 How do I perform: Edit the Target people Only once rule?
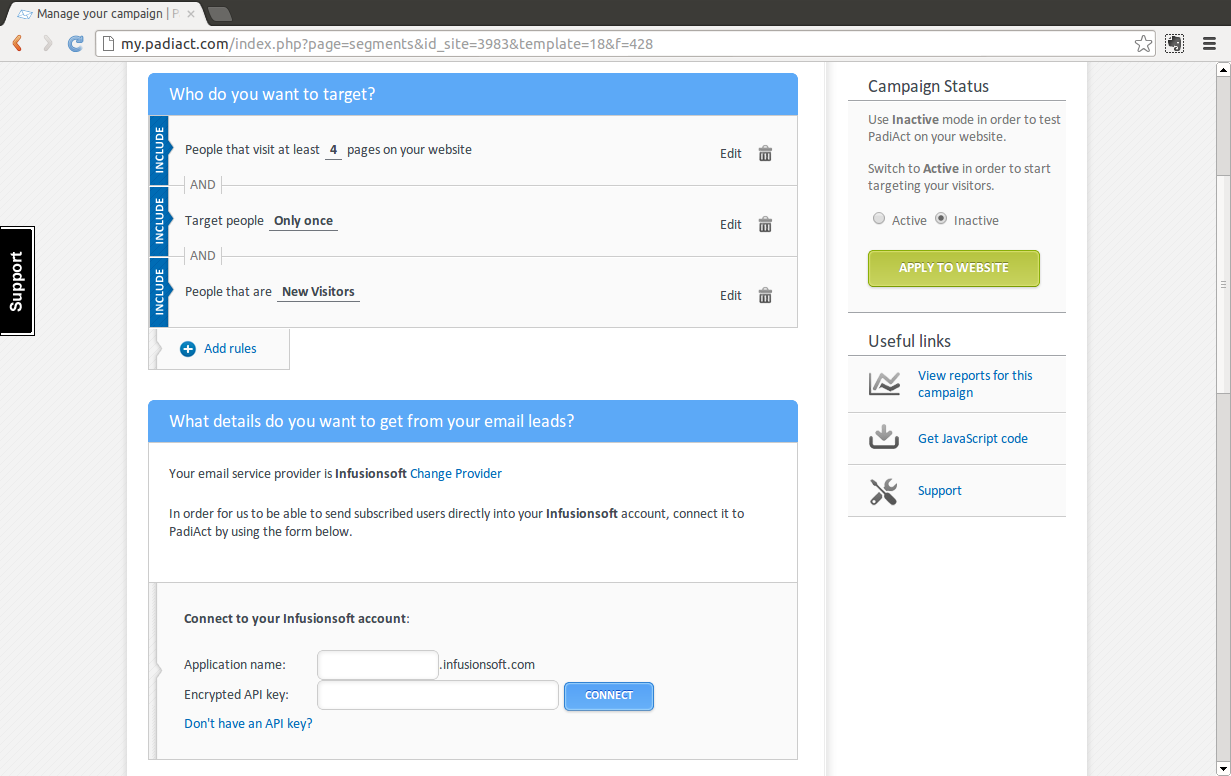point(731,225)
